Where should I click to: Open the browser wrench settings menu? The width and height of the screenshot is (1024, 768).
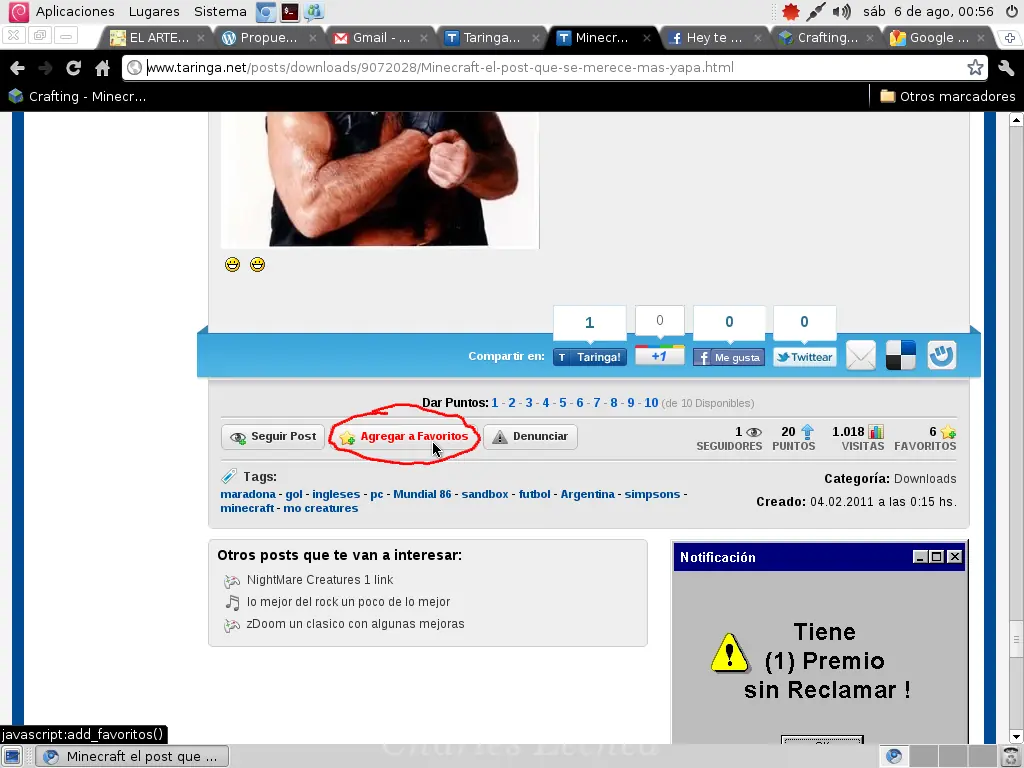[1006, 67]
